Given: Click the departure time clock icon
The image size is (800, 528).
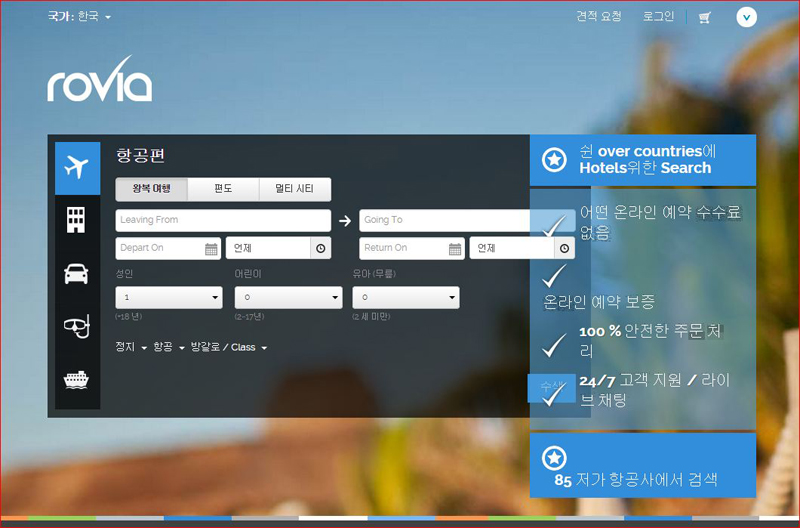Looking at the screenshot, I should pos(320,249).
